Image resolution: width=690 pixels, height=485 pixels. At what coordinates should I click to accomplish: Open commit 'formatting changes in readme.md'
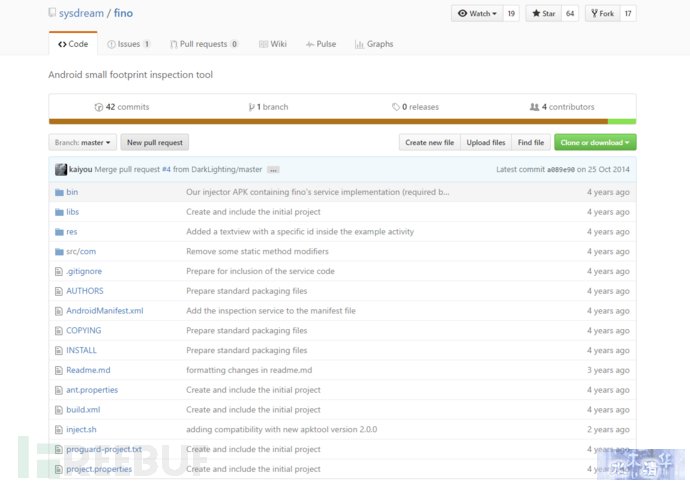pos(249,370)
